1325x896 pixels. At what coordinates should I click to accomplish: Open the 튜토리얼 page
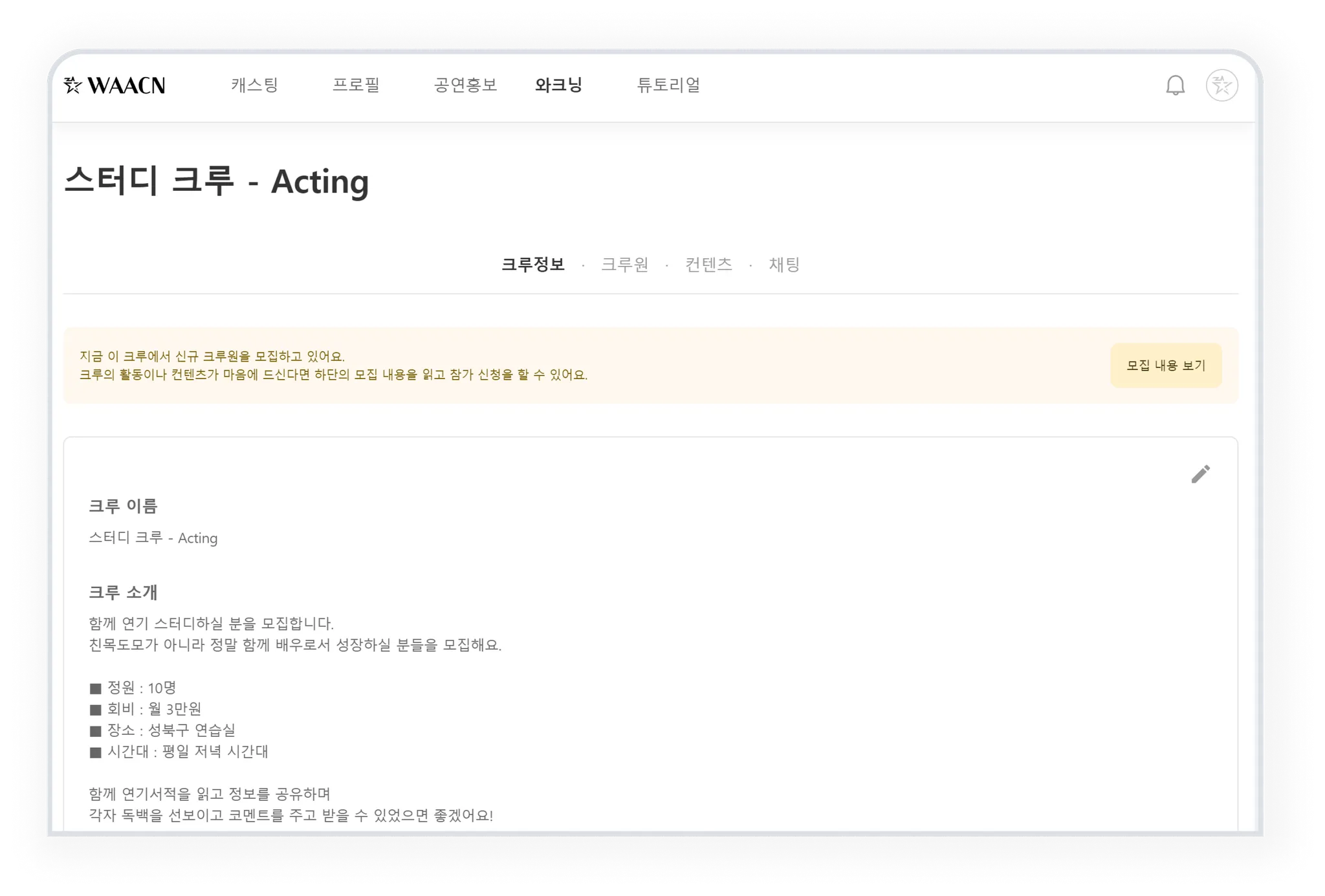coord(668,85)
